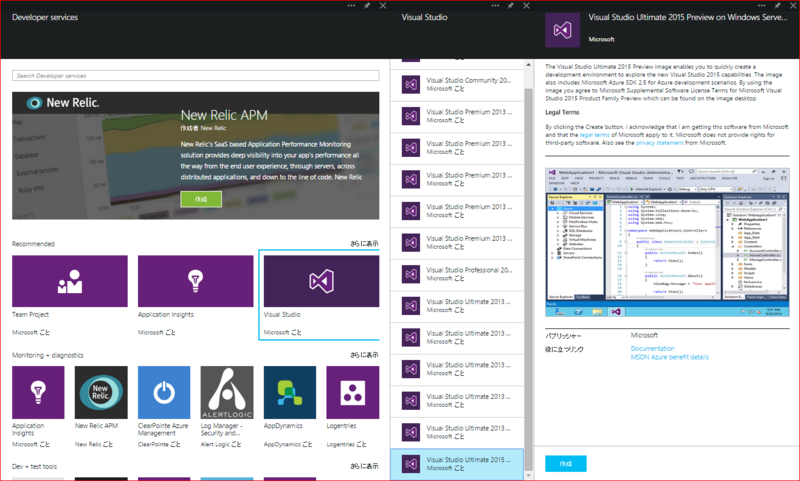
Task: Show more Recommended items via さらに表示
Action: [x=364, y=244]
